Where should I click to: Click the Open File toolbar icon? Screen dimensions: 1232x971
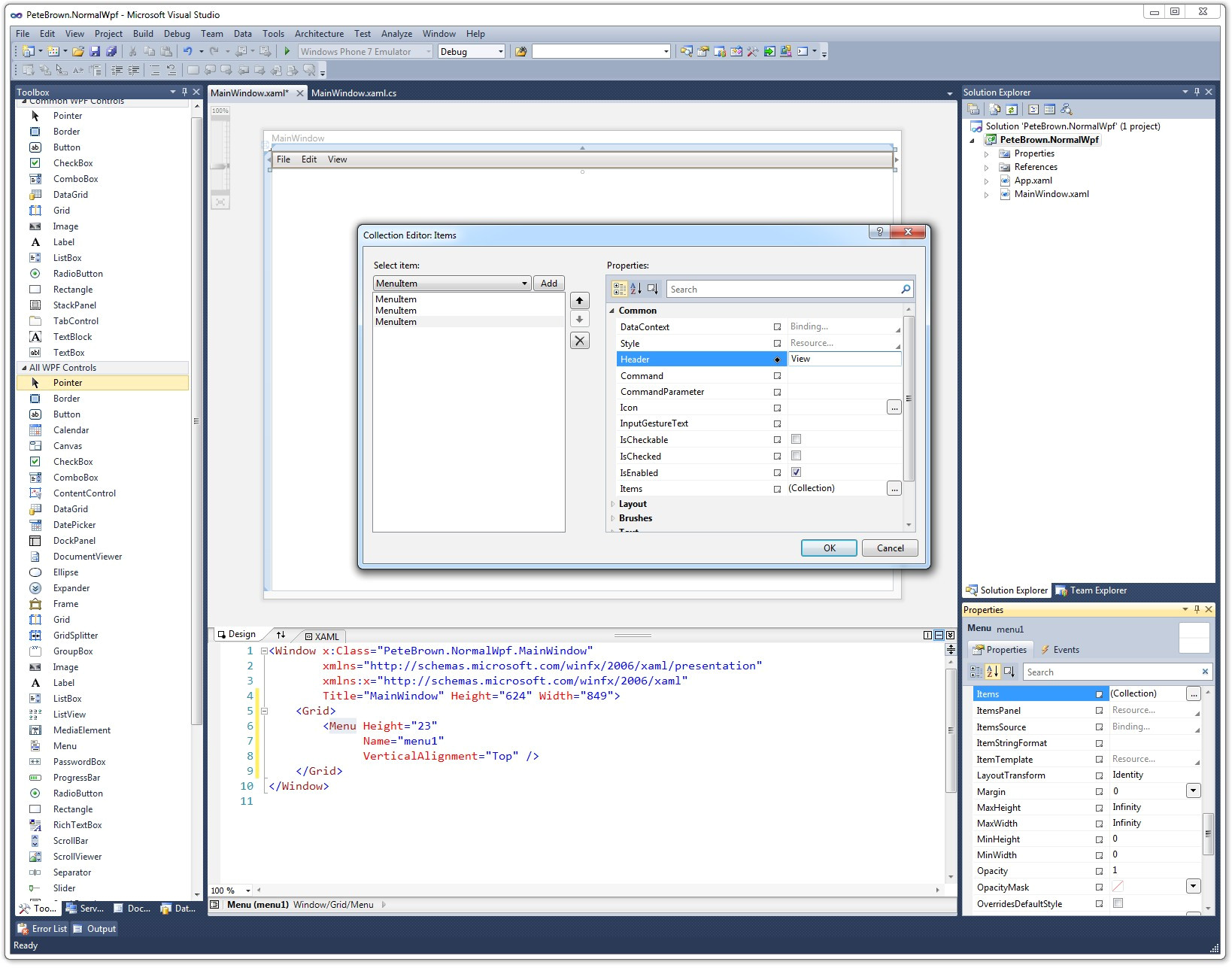point(78,51)
